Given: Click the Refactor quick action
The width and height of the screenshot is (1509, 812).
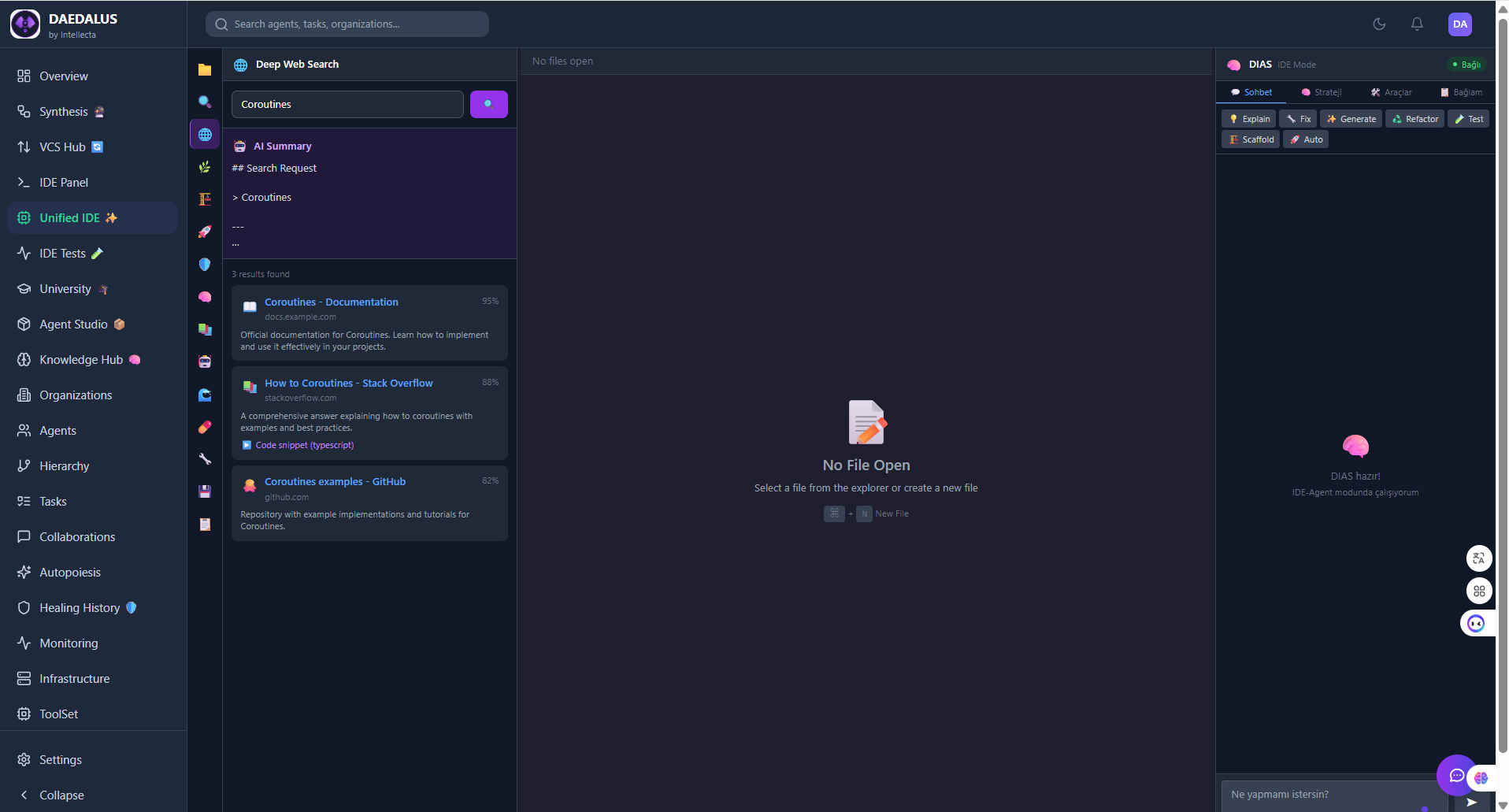Looking at the screenshot, I should 1414,119.
